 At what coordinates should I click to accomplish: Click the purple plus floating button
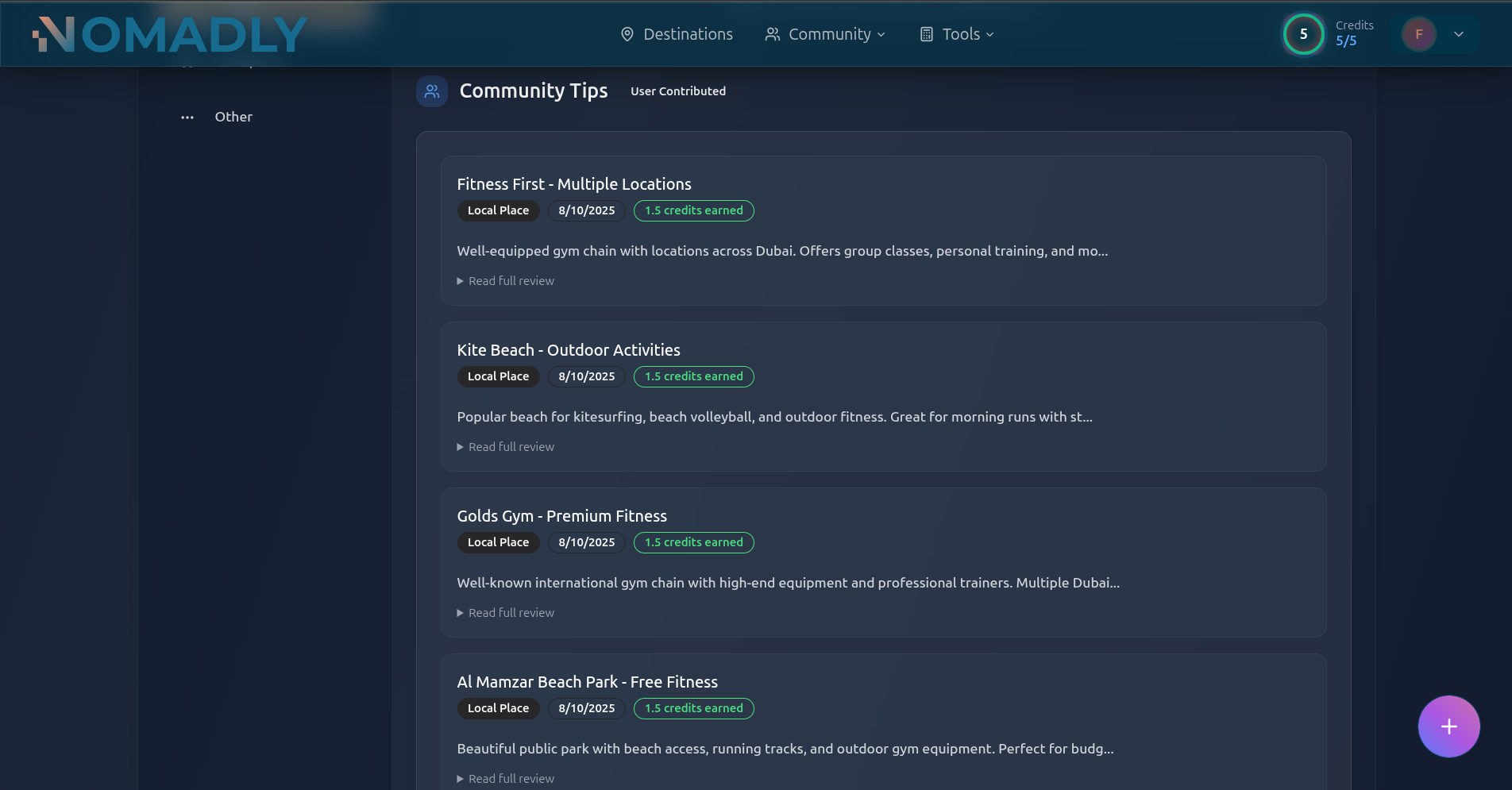(1448, 726)
